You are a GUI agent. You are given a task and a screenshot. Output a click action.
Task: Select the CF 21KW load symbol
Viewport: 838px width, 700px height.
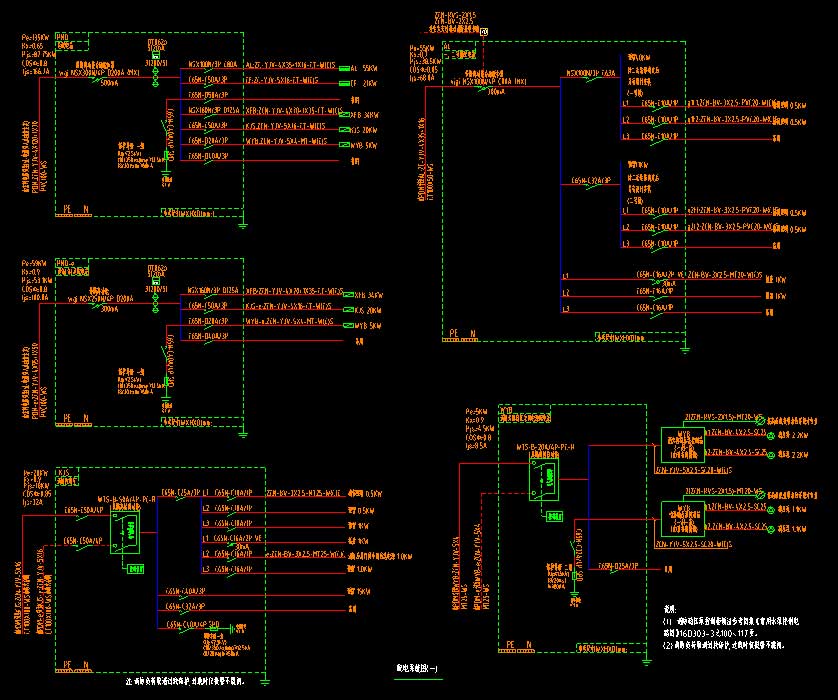(343, 83)
